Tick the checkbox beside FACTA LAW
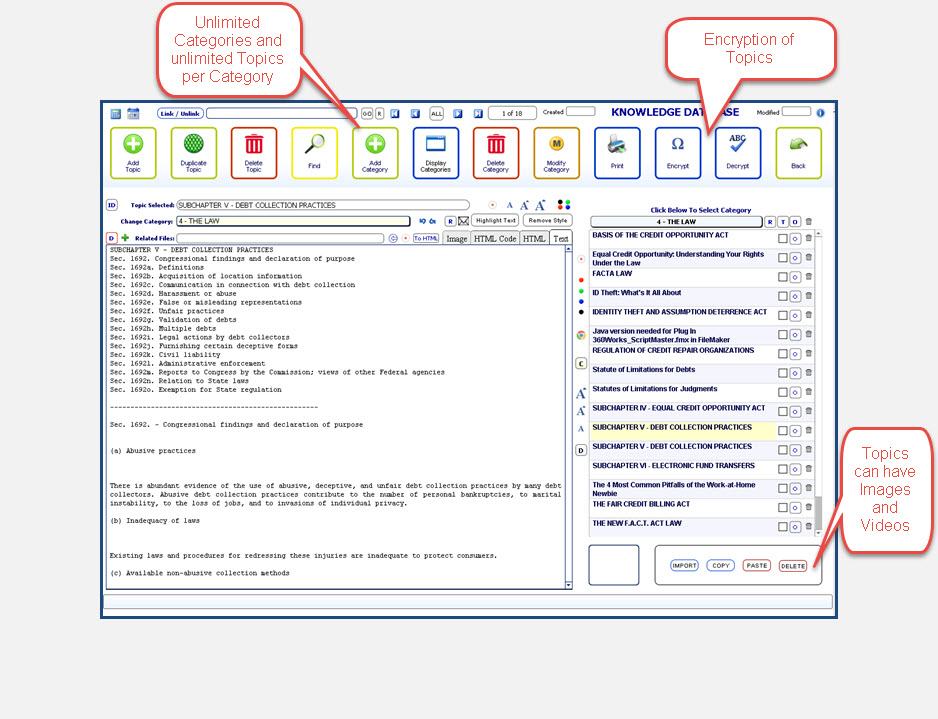This screenshot has width=938, height=719. pos(783,277)
